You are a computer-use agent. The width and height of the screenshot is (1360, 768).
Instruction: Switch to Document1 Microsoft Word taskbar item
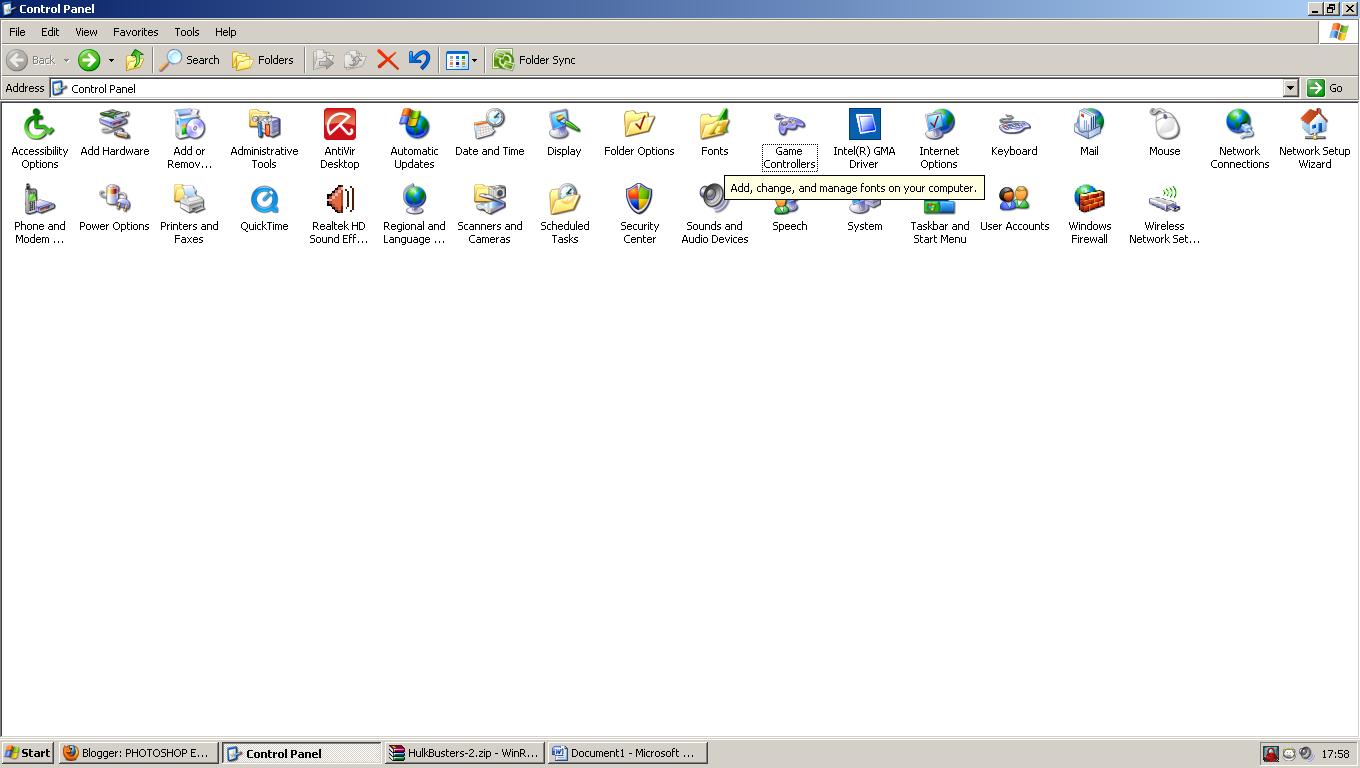point(627,753)
